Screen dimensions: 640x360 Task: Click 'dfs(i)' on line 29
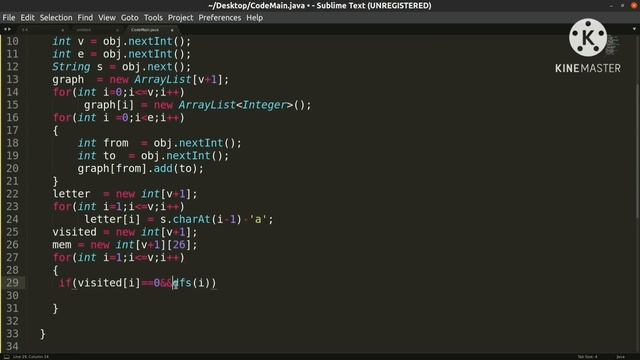pos(191,283)
